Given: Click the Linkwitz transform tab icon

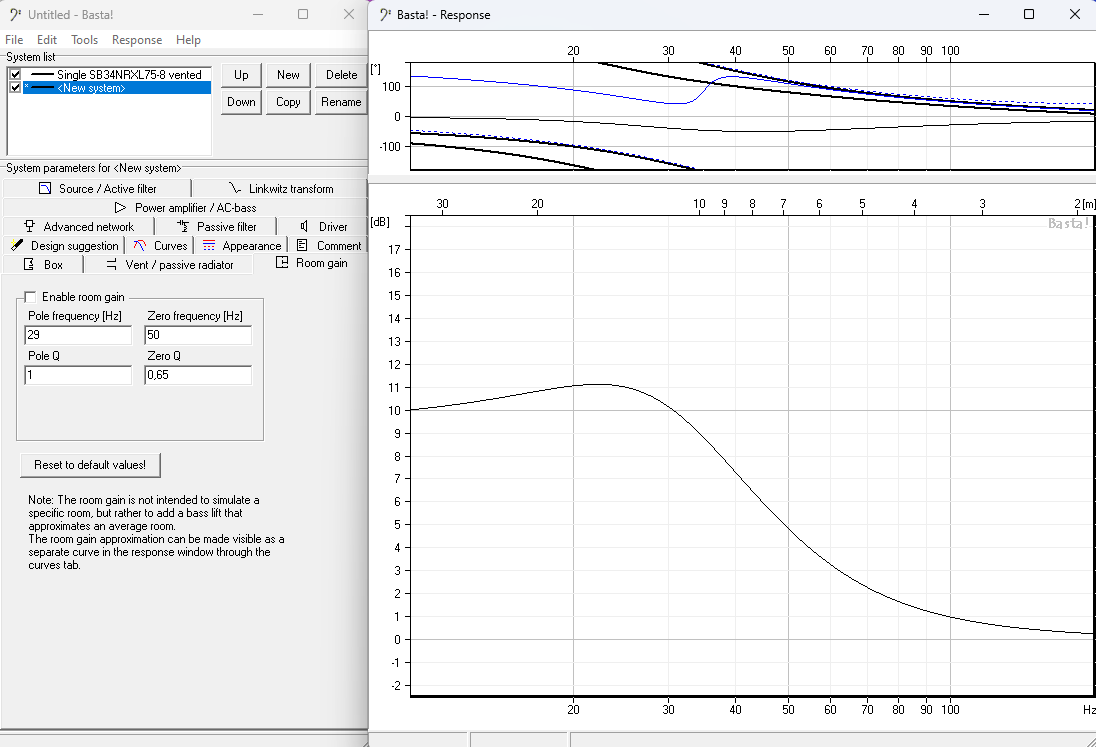Looking at the screenshot, I should (x=235, y=188).
